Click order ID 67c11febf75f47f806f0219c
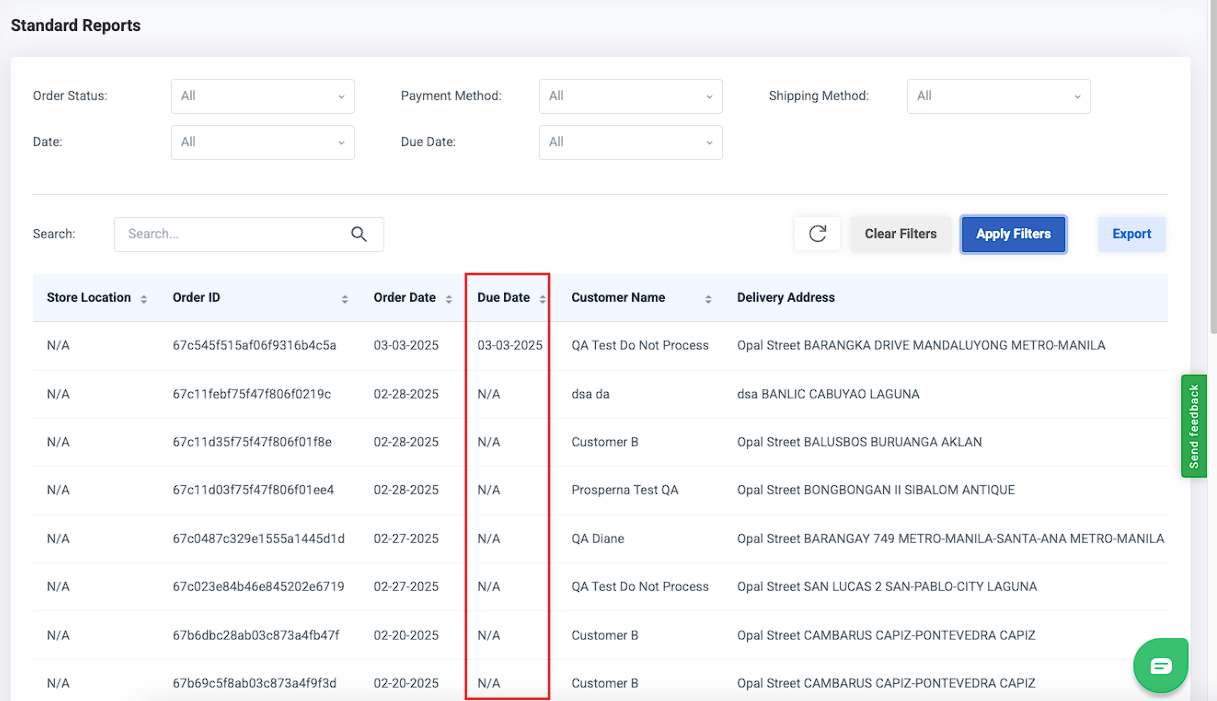The image size is (1217, 701). 251,394
